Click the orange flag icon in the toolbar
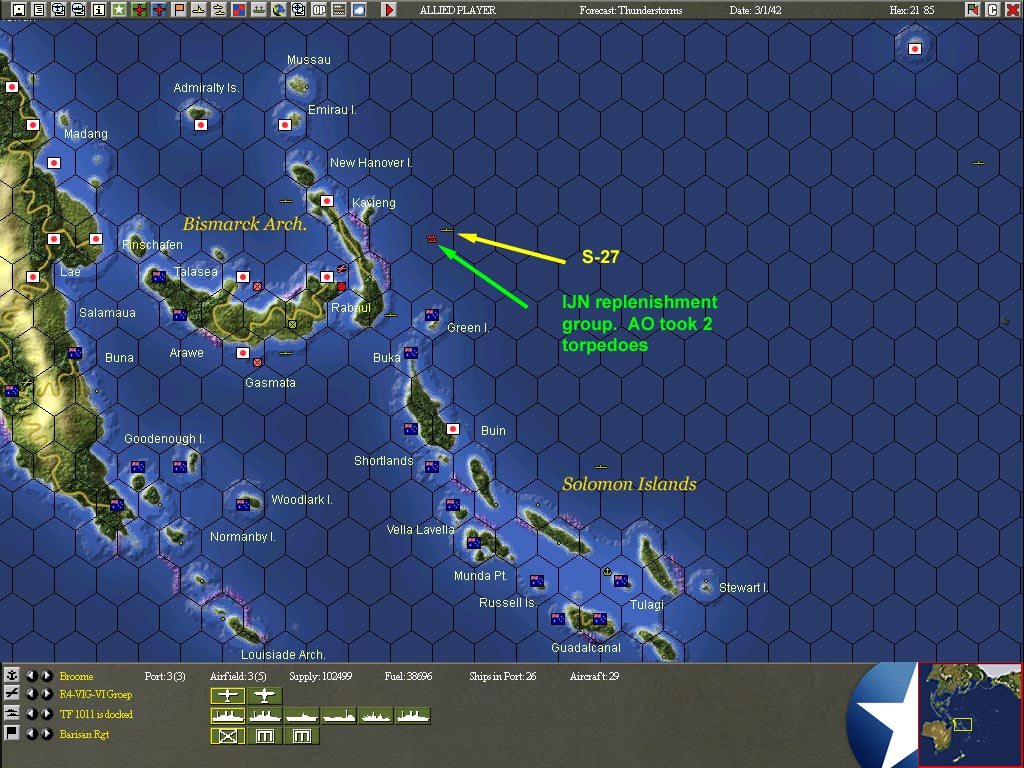The width and height of the screenshot is (1024, 768). pos(178,9)
